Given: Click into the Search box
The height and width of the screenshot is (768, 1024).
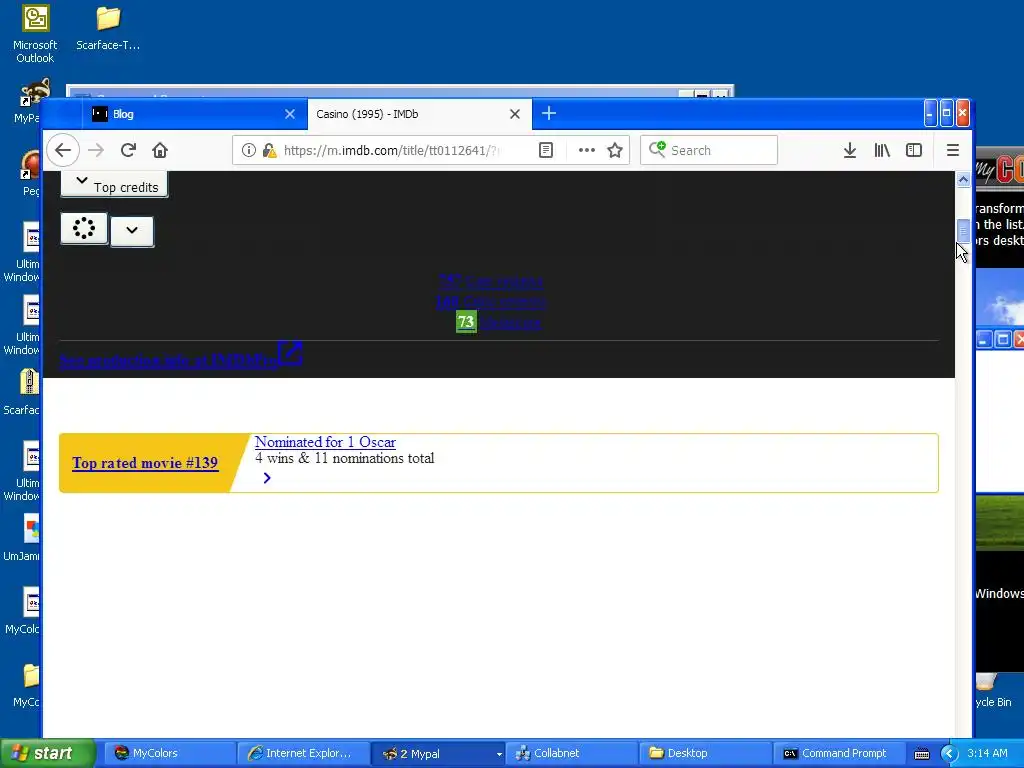Looking at the screenshot, I should (x=709, y=150).
